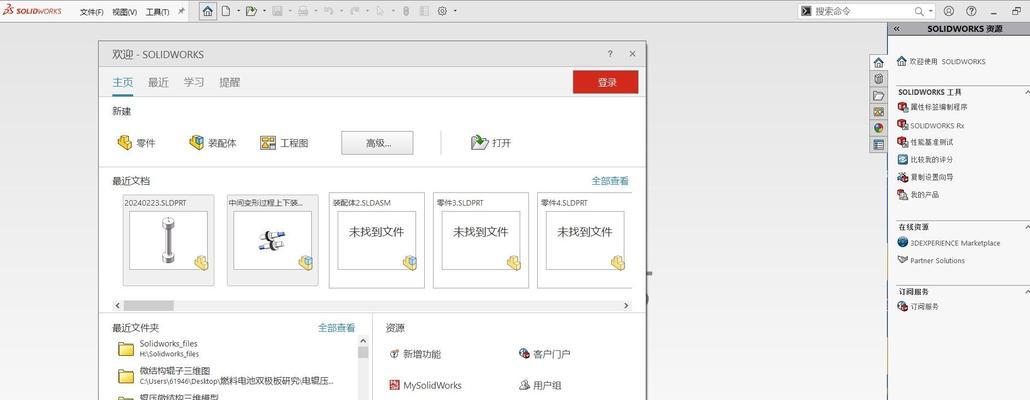Switch to the 主页 tab
Screen dimensions: 1030x400
point(123,82)
